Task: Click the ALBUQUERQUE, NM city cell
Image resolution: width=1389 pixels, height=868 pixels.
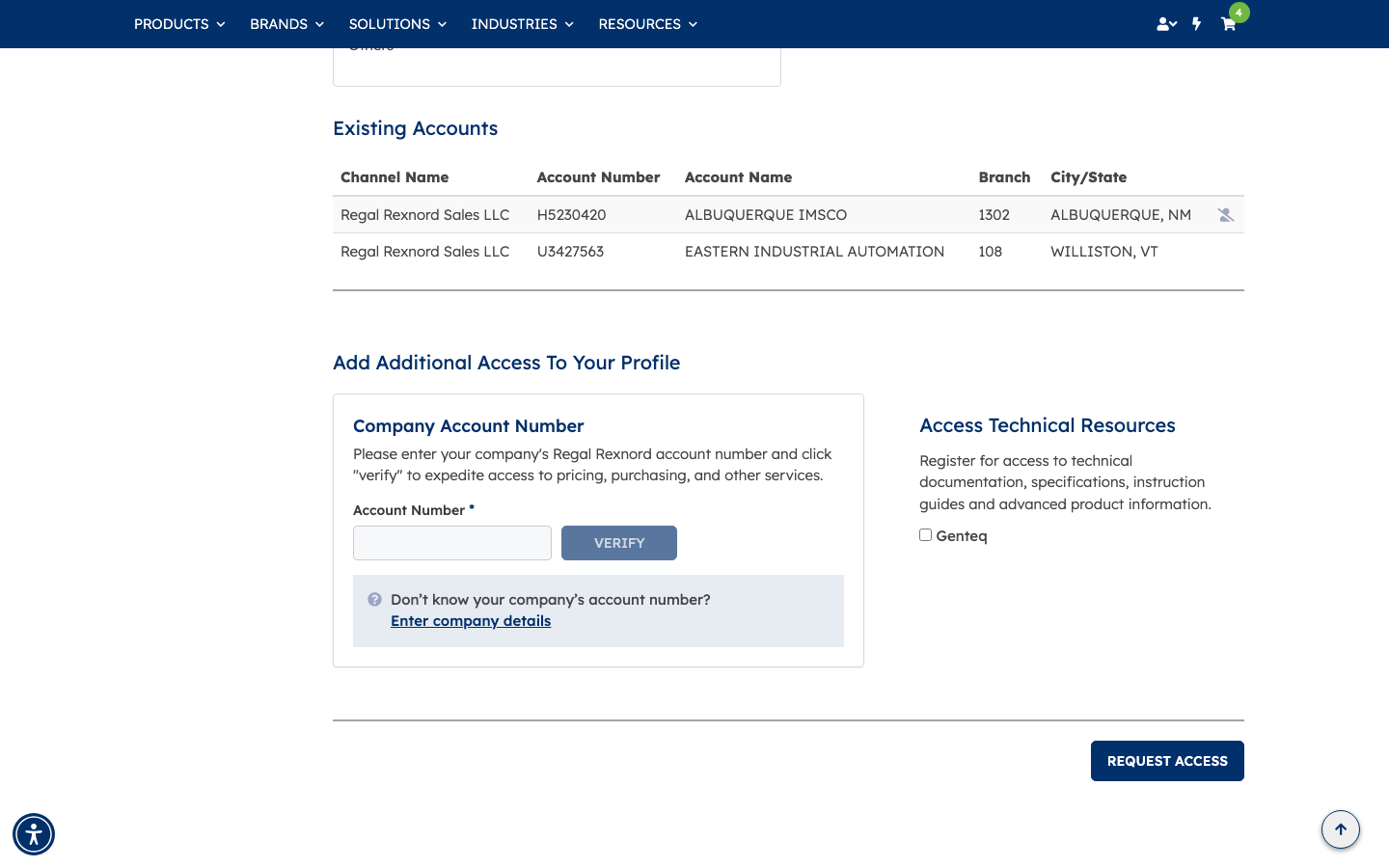Action: (x=1121, y=215)
